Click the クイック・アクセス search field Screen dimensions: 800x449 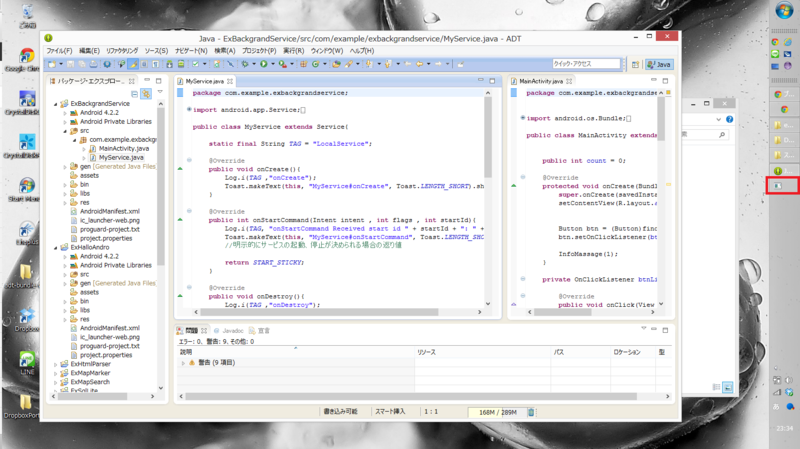click(x=586, y=64)
